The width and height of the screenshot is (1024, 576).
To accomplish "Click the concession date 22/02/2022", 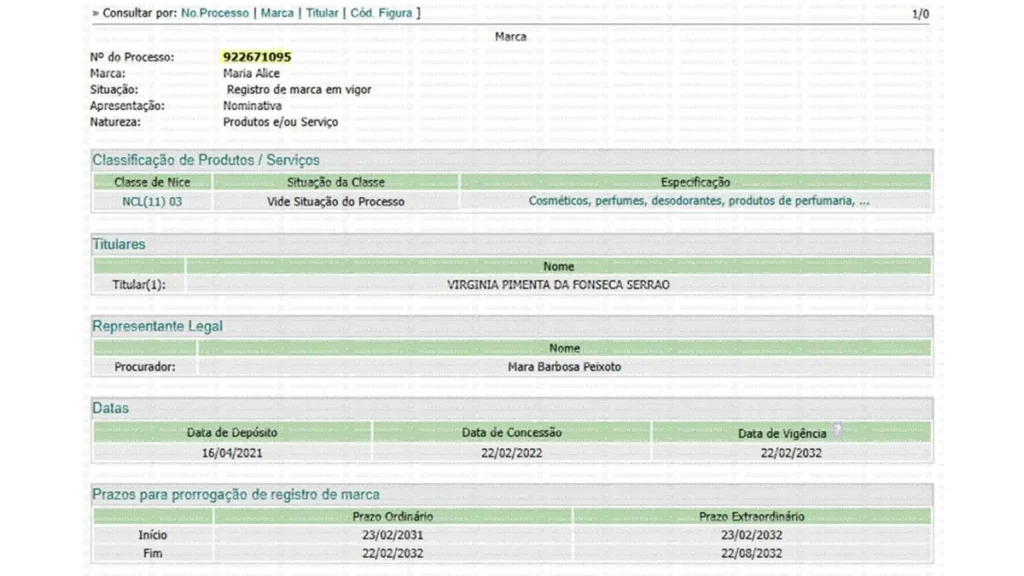I will coord(511,453).
